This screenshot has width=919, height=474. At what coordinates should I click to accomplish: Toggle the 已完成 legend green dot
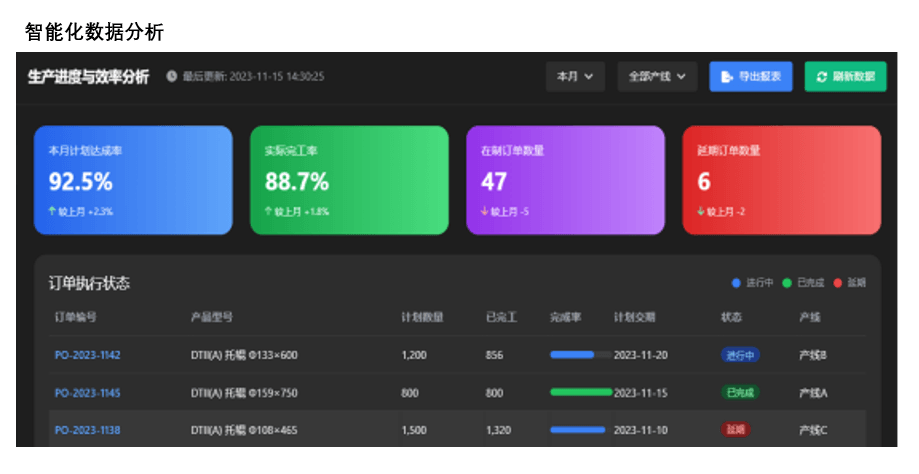[x=787, y=283]
